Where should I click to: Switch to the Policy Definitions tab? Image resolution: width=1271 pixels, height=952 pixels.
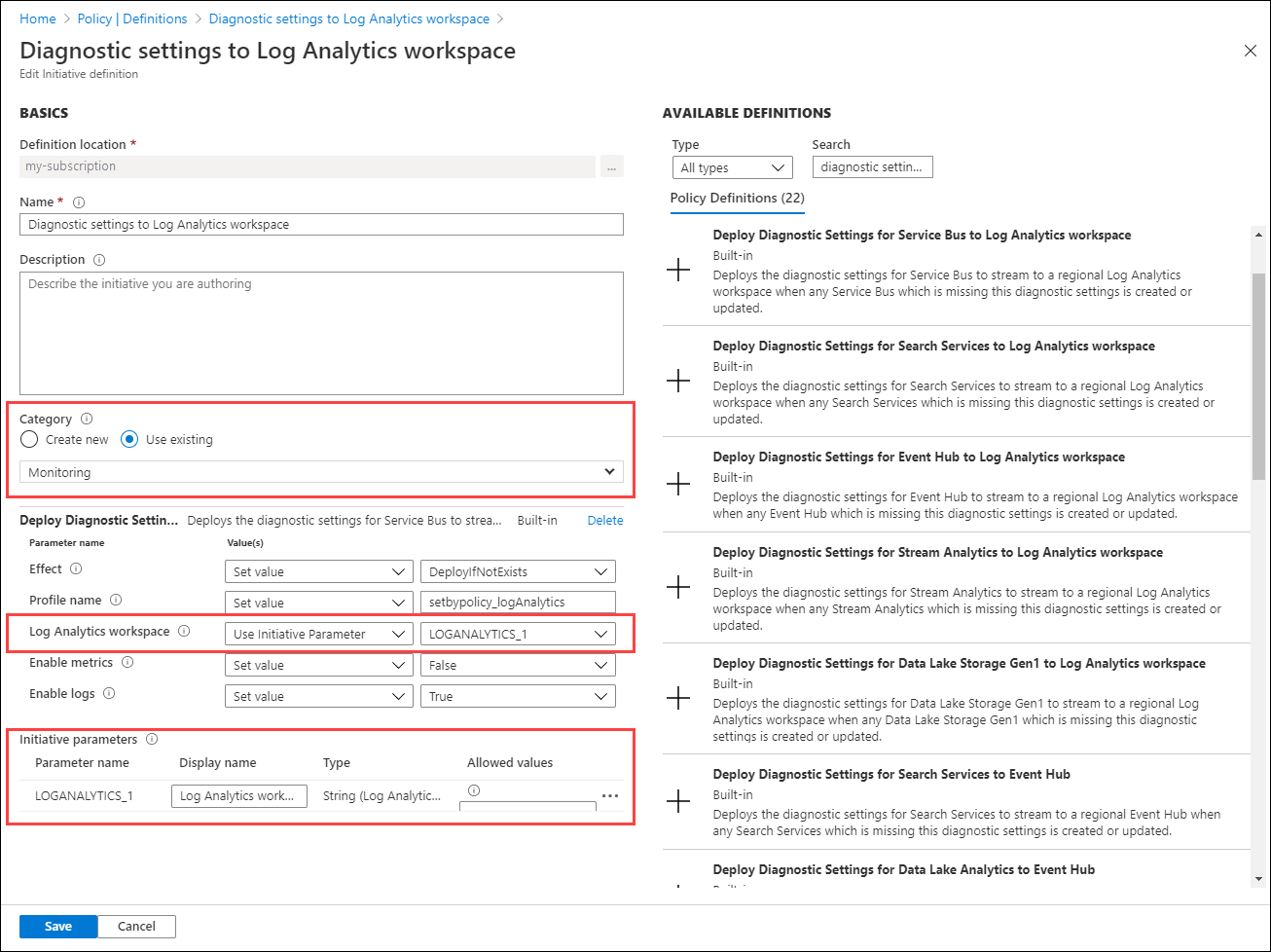click(x=737, y=199)
